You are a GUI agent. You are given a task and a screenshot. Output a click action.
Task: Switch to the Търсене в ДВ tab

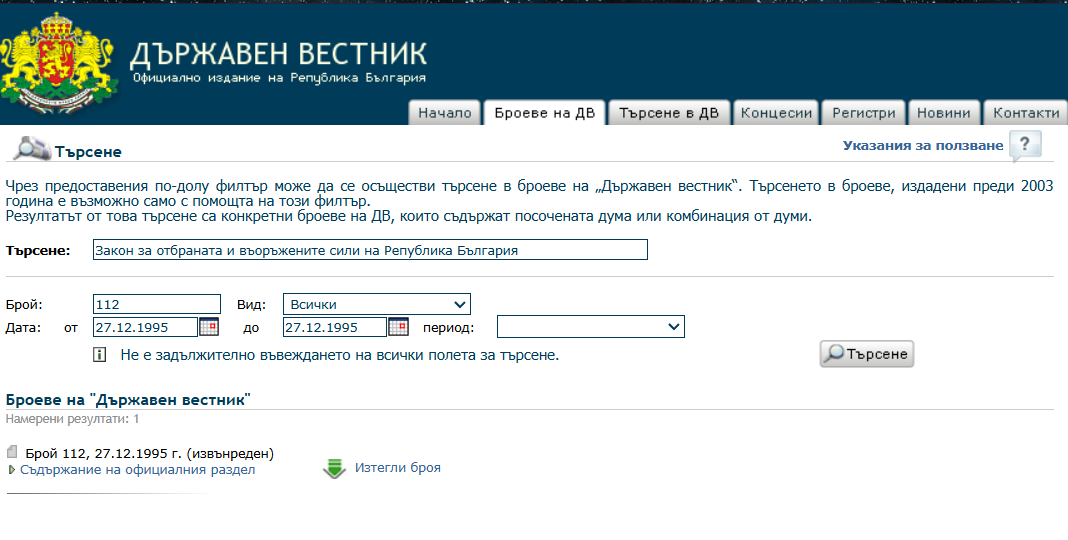coord(669,113)
